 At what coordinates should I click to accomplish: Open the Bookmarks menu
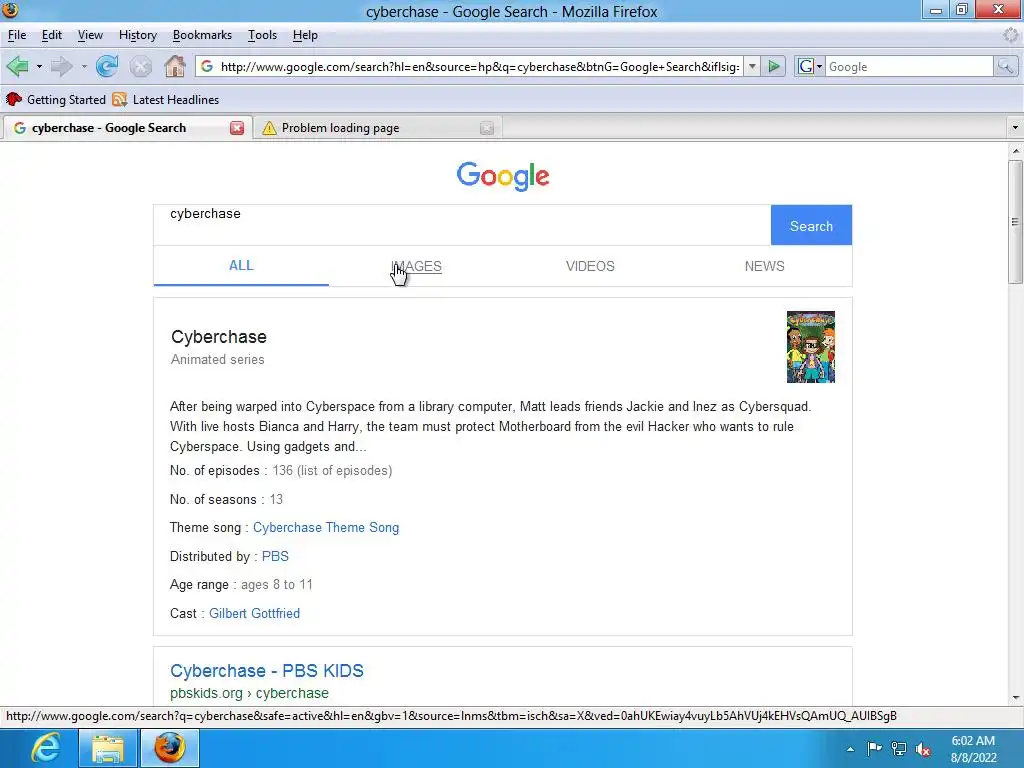[202, 35]
